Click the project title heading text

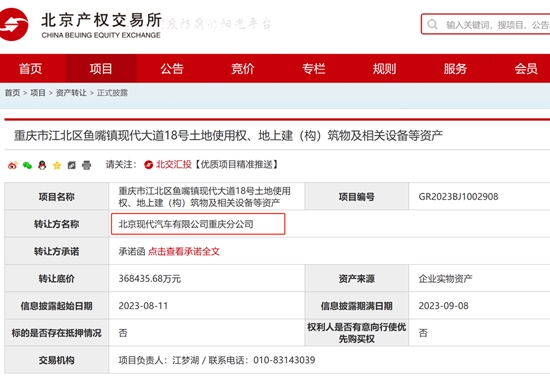coord(228,135)
